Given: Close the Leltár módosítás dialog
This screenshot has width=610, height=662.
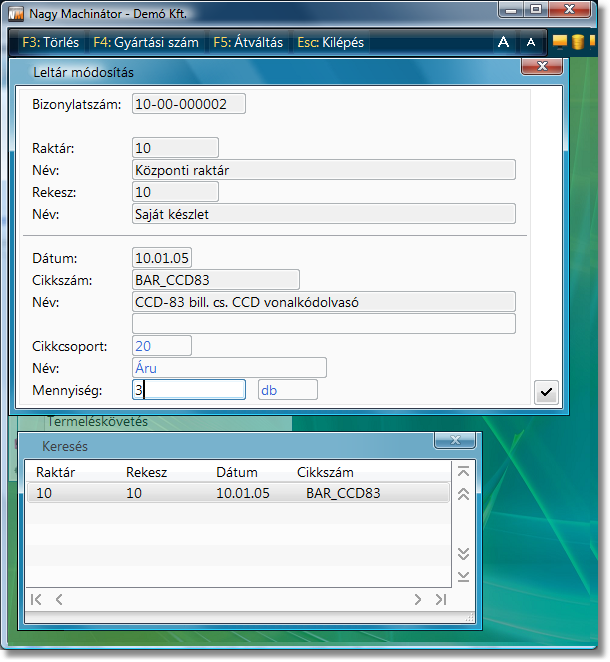Looking at the screenshot, I should coord(542,66).
